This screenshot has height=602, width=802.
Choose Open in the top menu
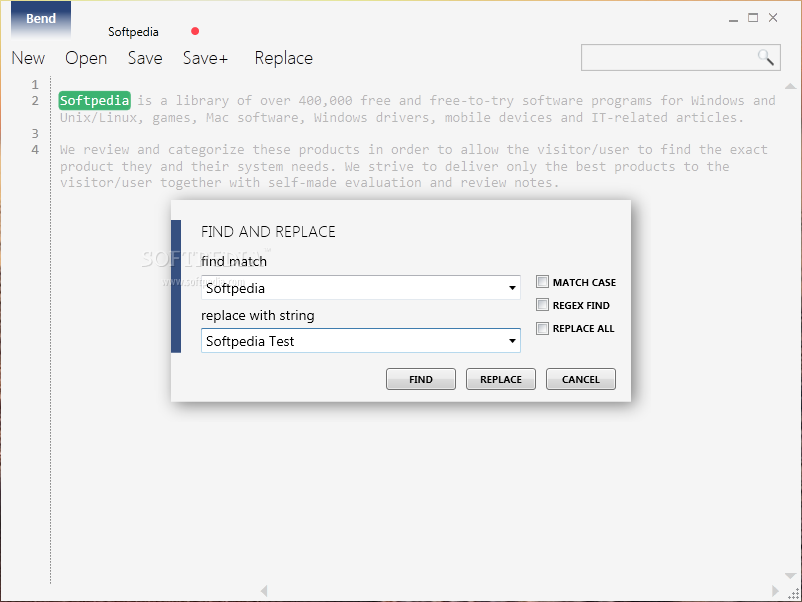point(86,58)
